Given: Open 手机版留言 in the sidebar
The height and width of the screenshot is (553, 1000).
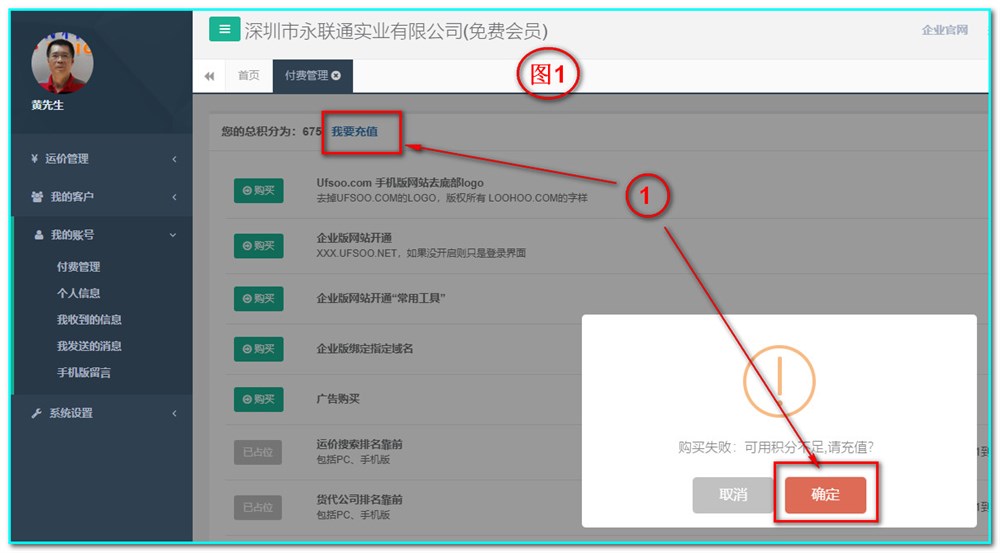Looking at the screenshot, I should pyautogui.click(x=84, y=373).
